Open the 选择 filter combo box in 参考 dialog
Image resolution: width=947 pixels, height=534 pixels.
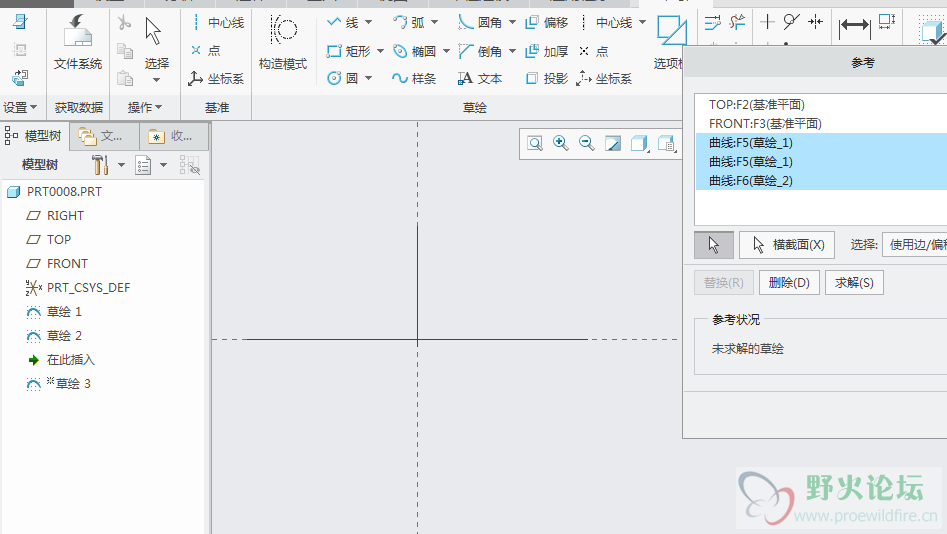914,245
